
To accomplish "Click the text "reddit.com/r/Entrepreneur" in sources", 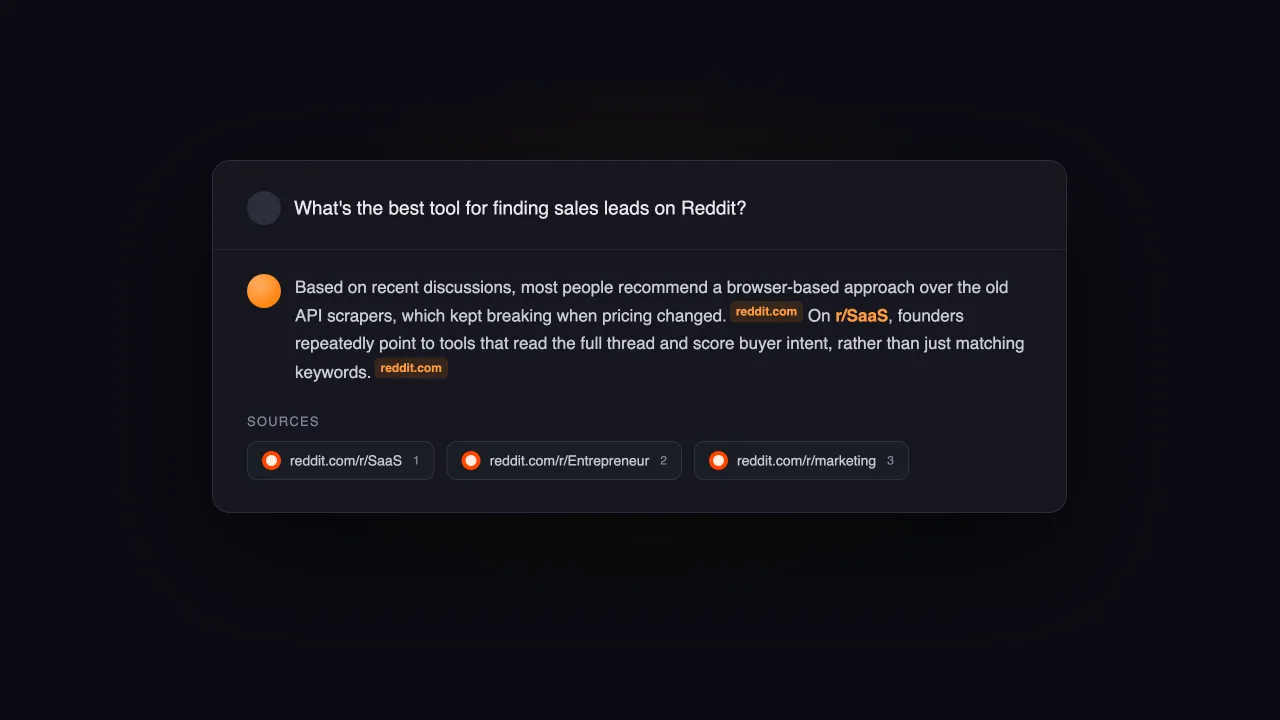I will tap(569, 461).
